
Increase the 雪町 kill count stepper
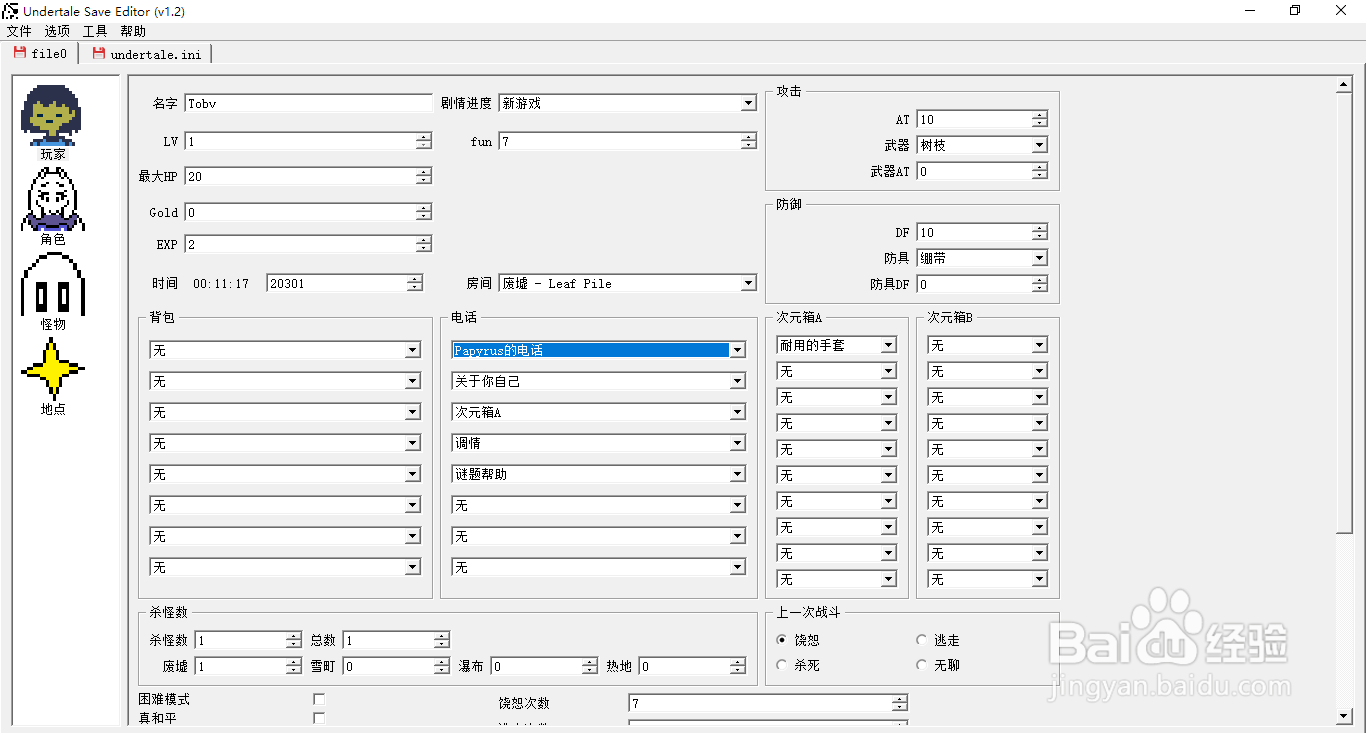pos(441,662)
